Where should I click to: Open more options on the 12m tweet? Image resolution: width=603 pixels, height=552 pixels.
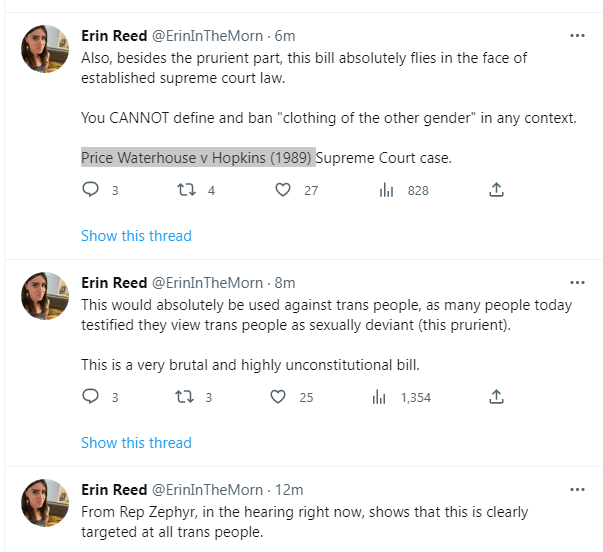(x=577, y=489)
